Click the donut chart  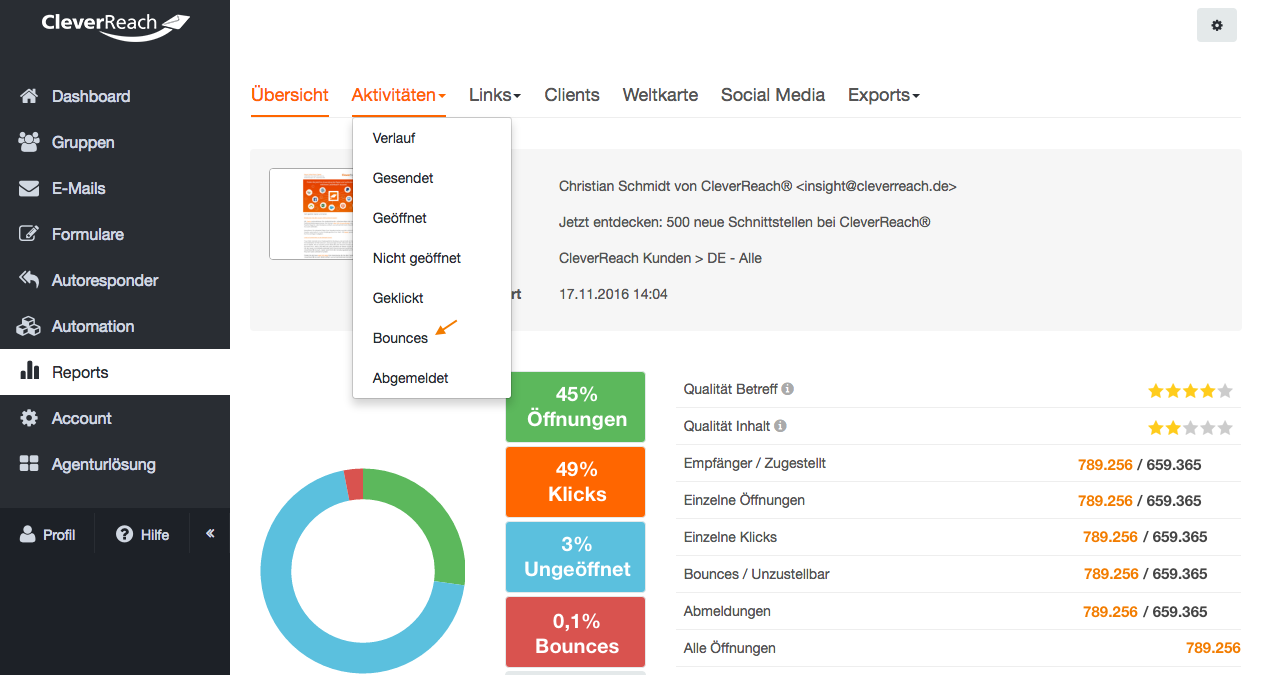click(363, 571)
